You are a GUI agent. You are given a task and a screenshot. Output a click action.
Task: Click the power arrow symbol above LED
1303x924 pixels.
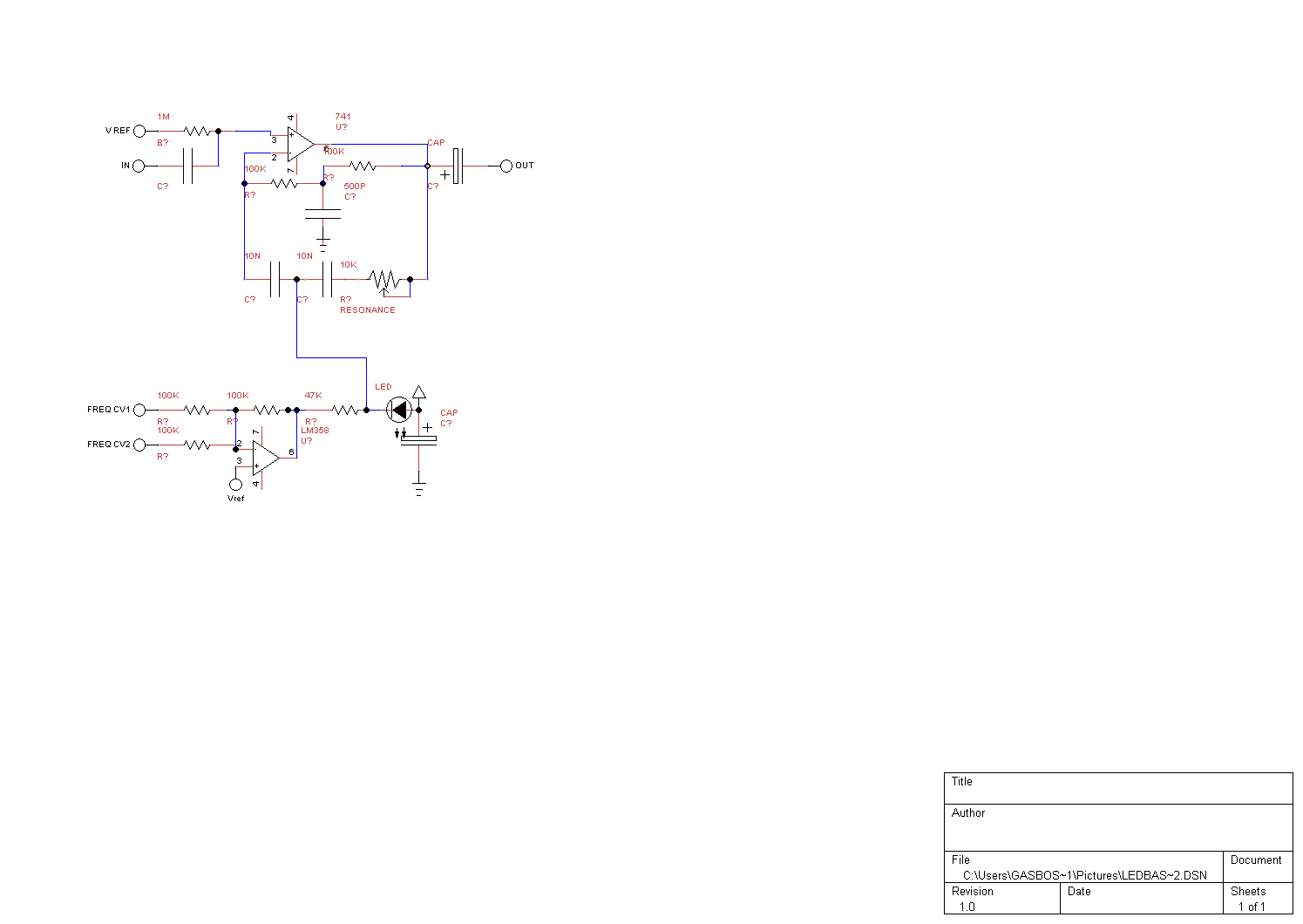tap(419, 392)
